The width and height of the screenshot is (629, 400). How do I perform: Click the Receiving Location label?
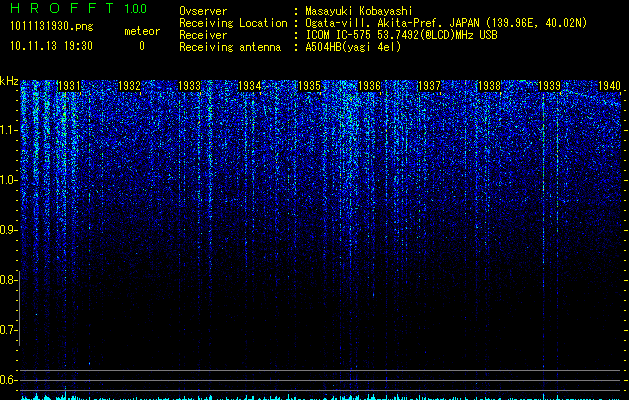233,23
